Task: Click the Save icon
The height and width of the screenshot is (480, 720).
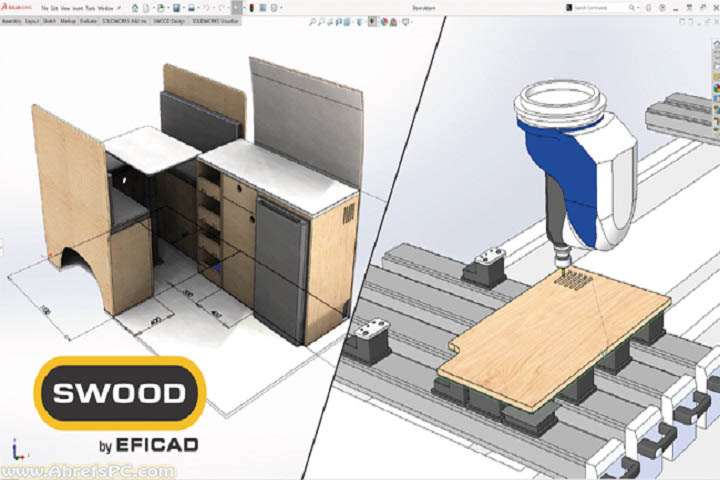Action: 176,8
